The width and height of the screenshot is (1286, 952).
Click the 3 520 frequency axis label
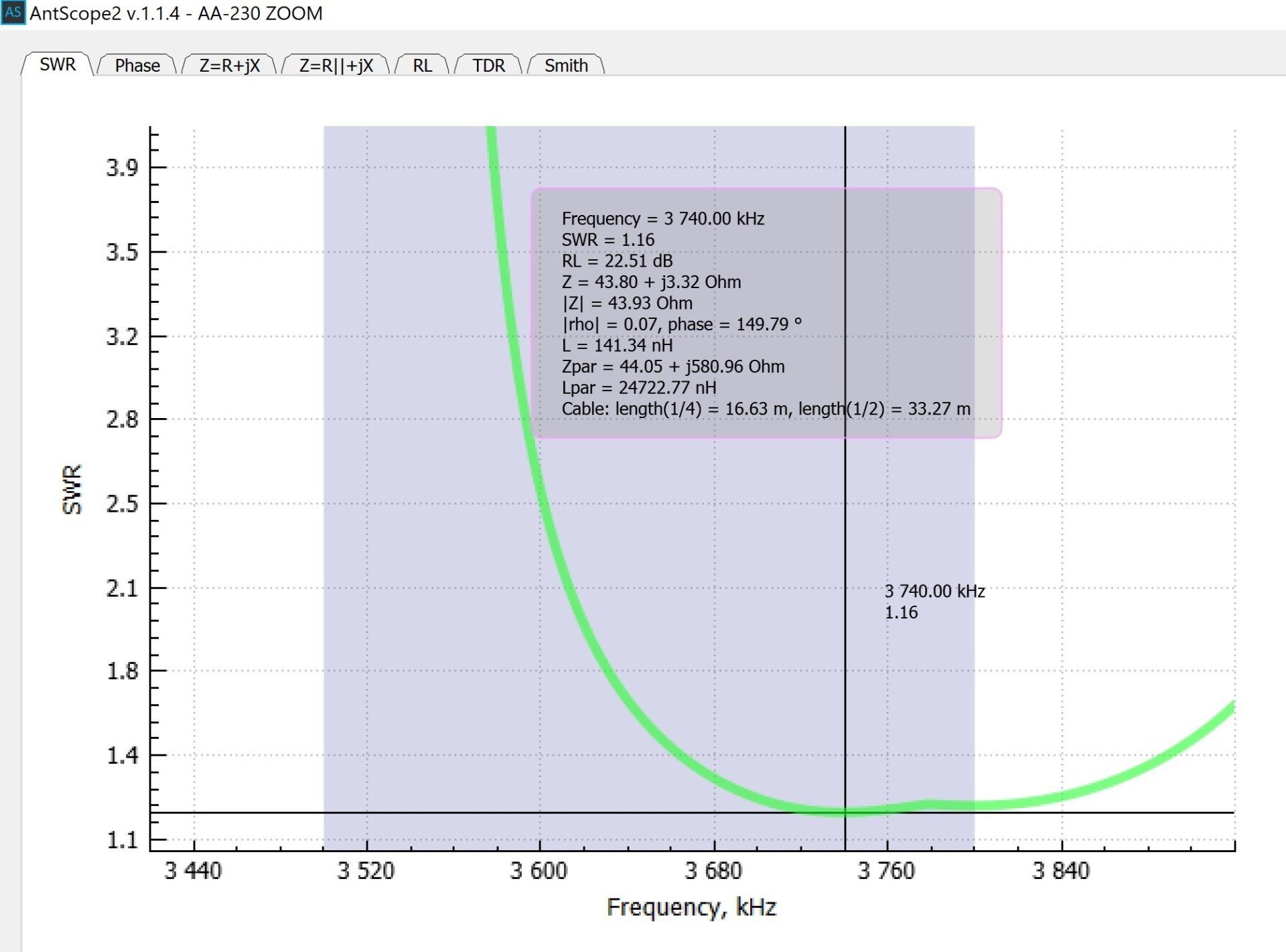point(366,871)
